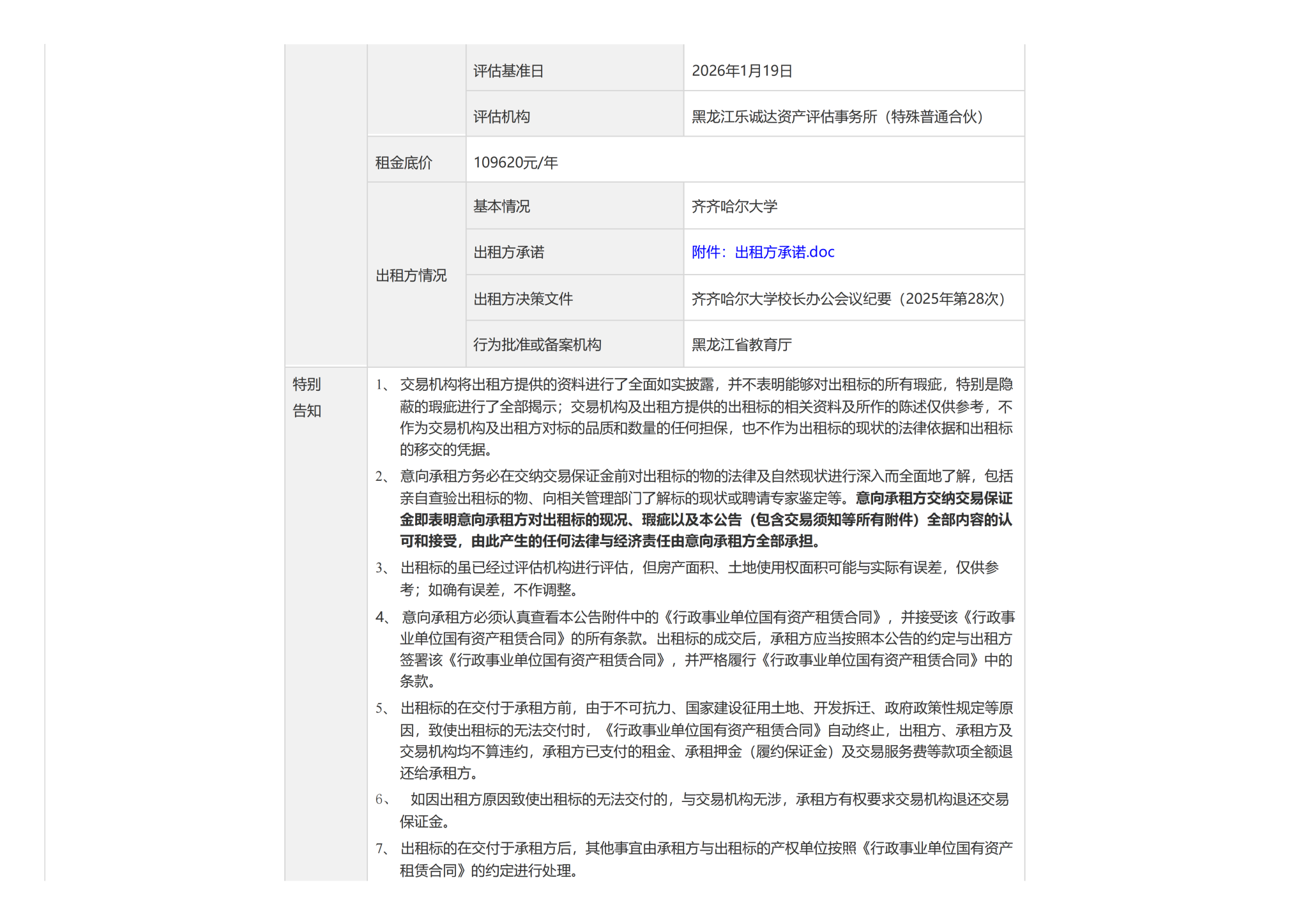Click the 特别告知 section header
This screenshot has height=924, width=1308.
(307, 397)
